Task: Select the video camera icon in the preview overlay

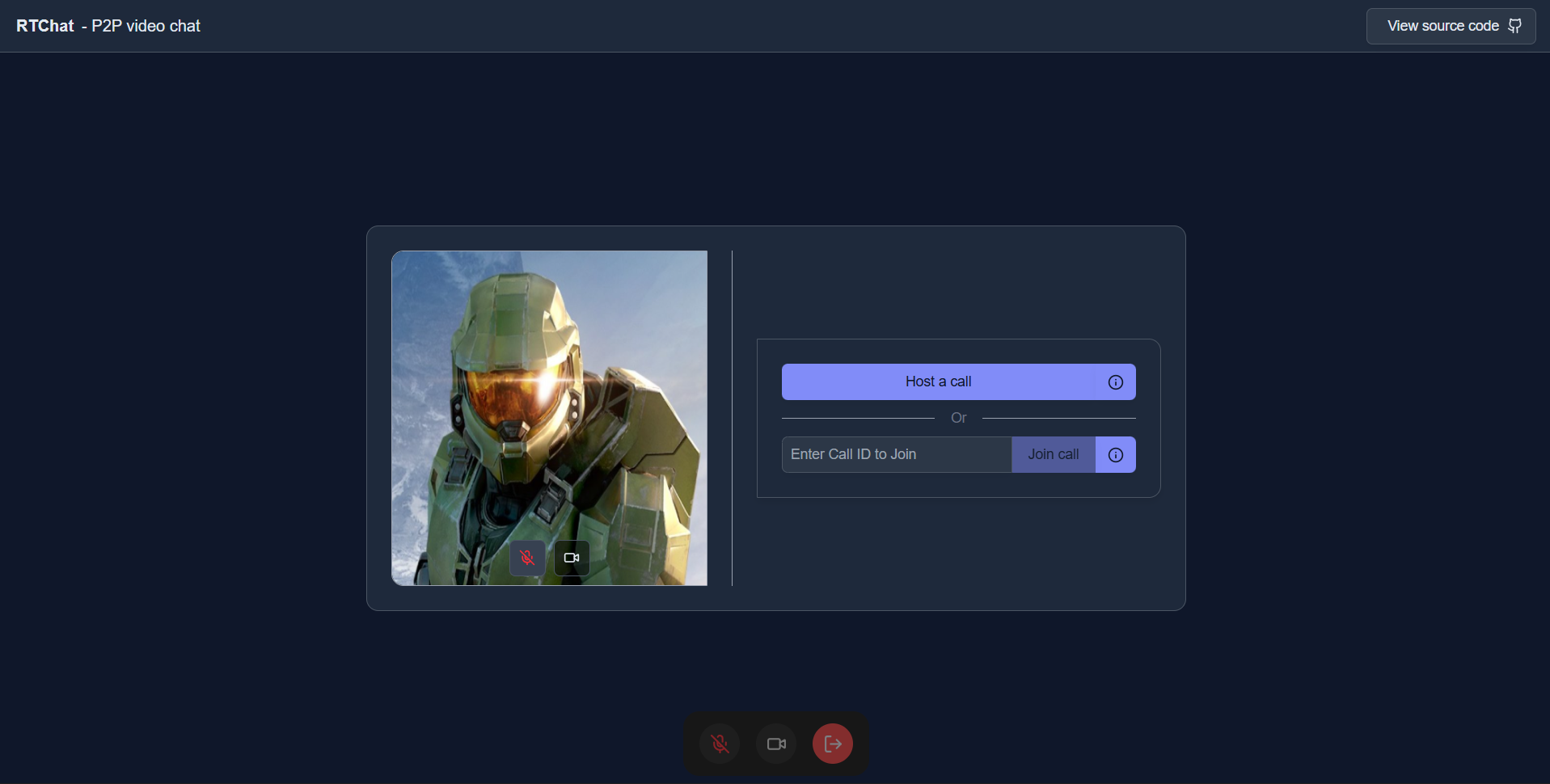Action: click(x=572, y=558)
